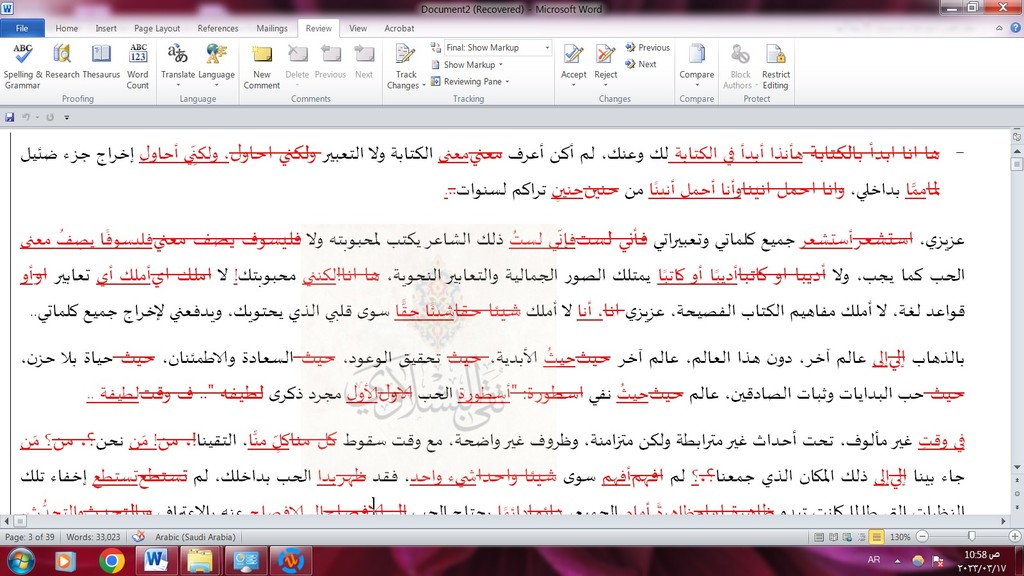Save the document from Quick Access toolbar
1024x576 pixels.
[x=9, y=118]
